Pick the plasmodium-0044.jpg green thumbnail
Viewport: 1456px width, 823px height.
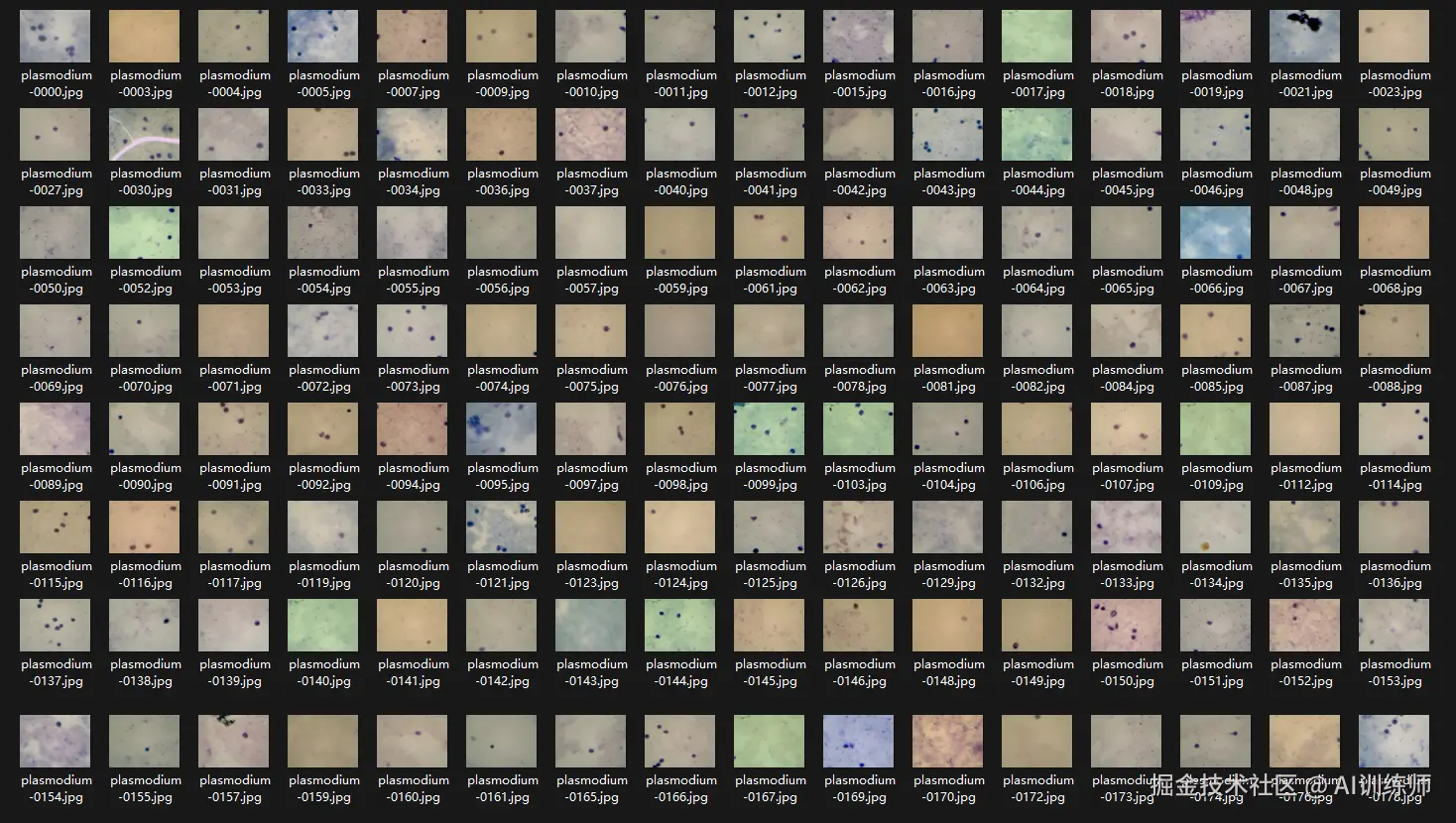(x=1037, y=135)
